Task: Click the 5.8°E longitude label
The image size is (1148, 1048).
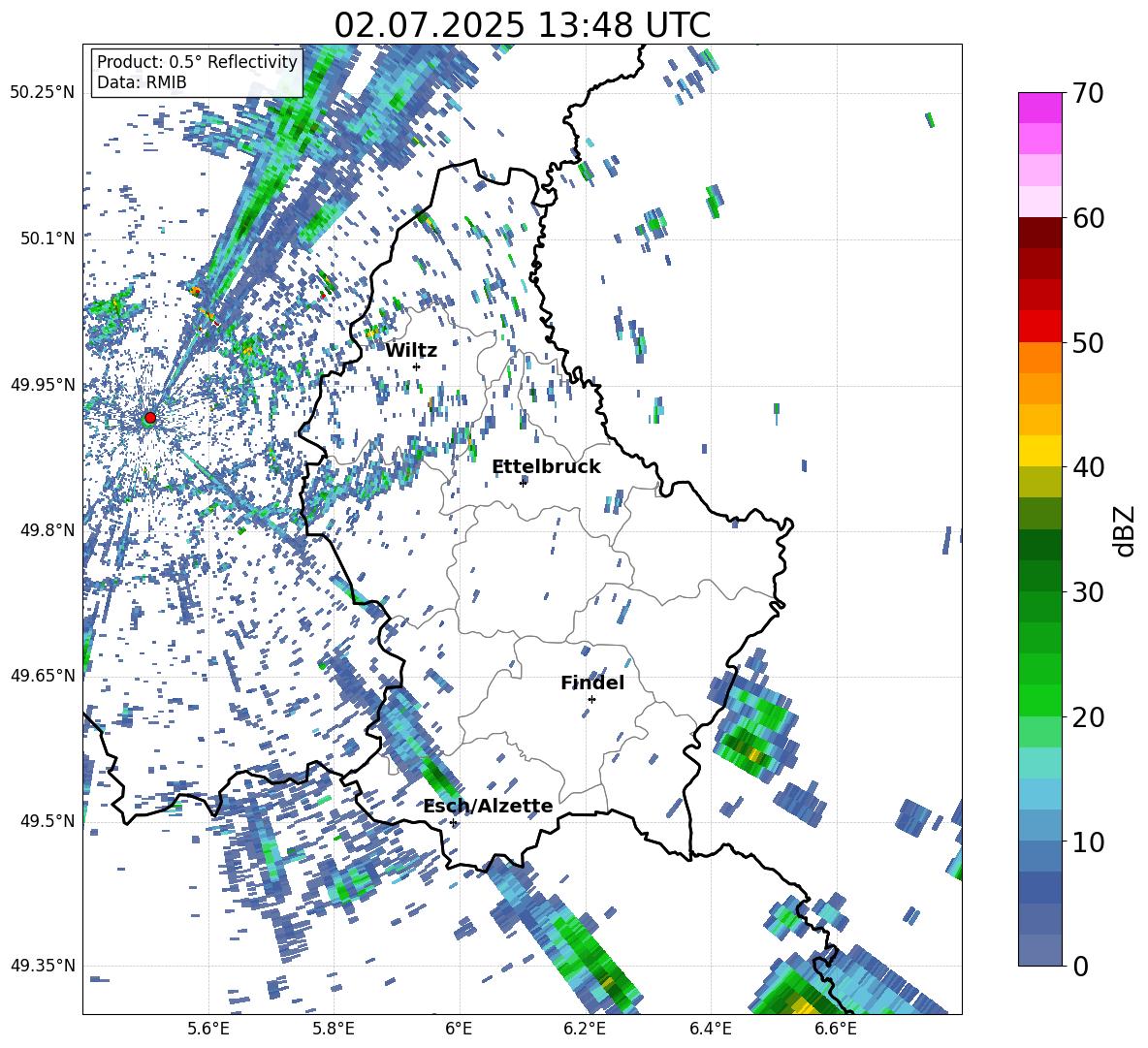Action: tap(334, 1030)
